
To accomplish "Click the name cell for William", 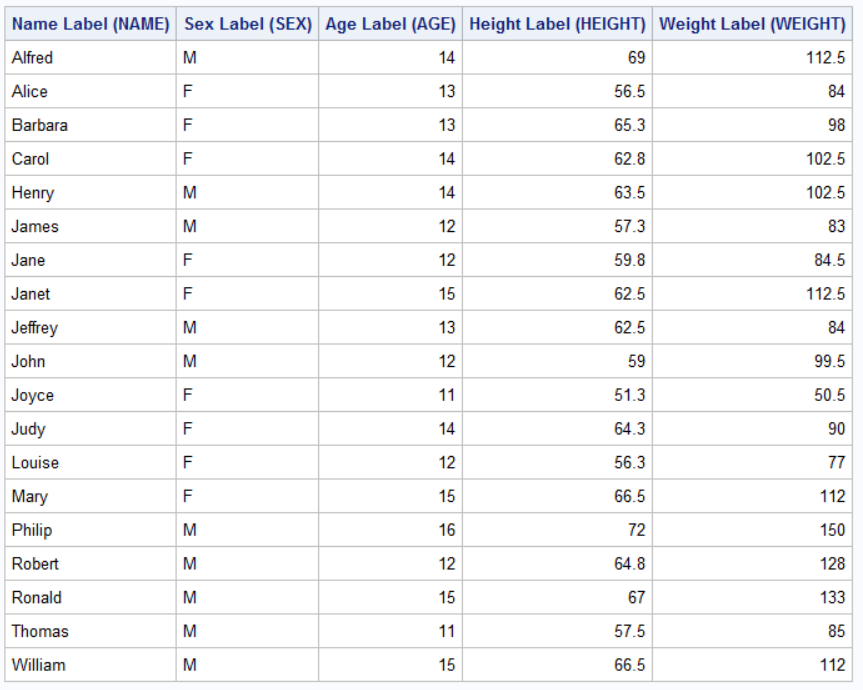I will tap(39, 665).
